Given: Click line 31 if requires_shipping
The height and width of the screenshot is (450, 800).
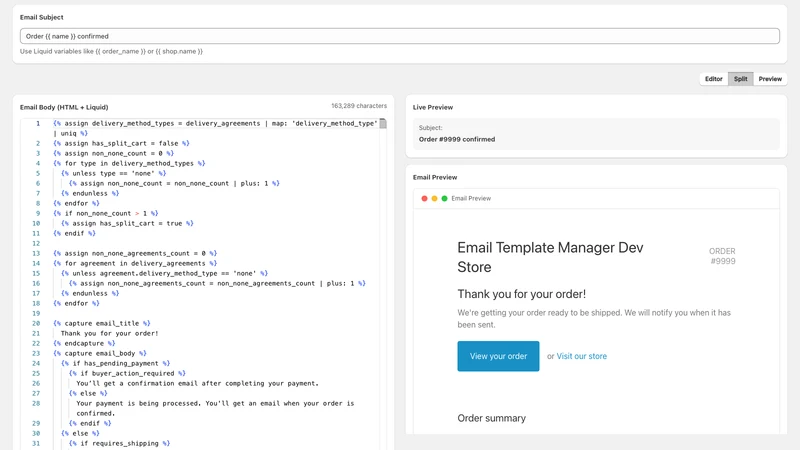Looking at the screenshot, I should click(x=119, y=443).
